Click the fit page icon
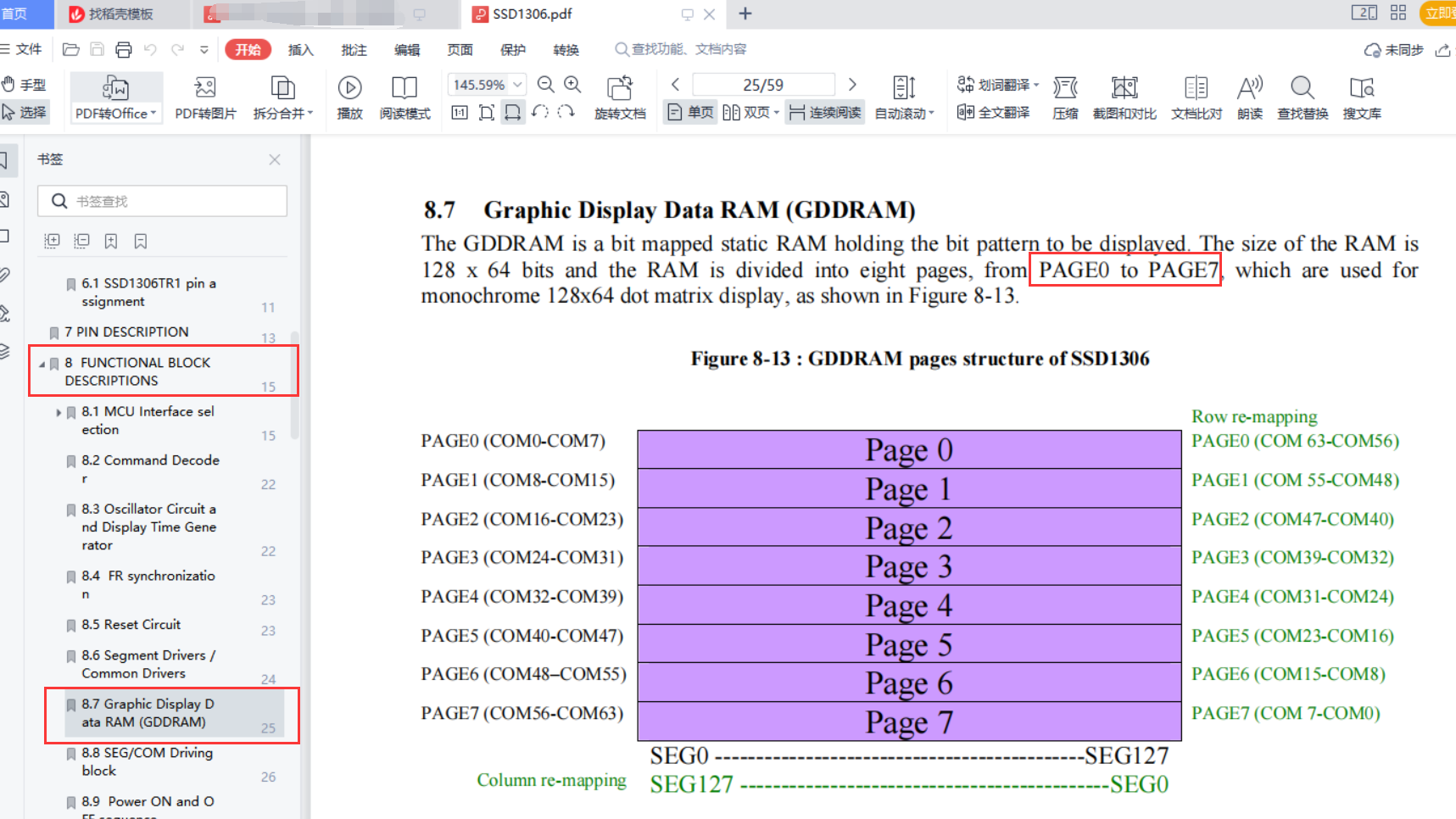The image size is (1456, 819). tap(486, 112)
